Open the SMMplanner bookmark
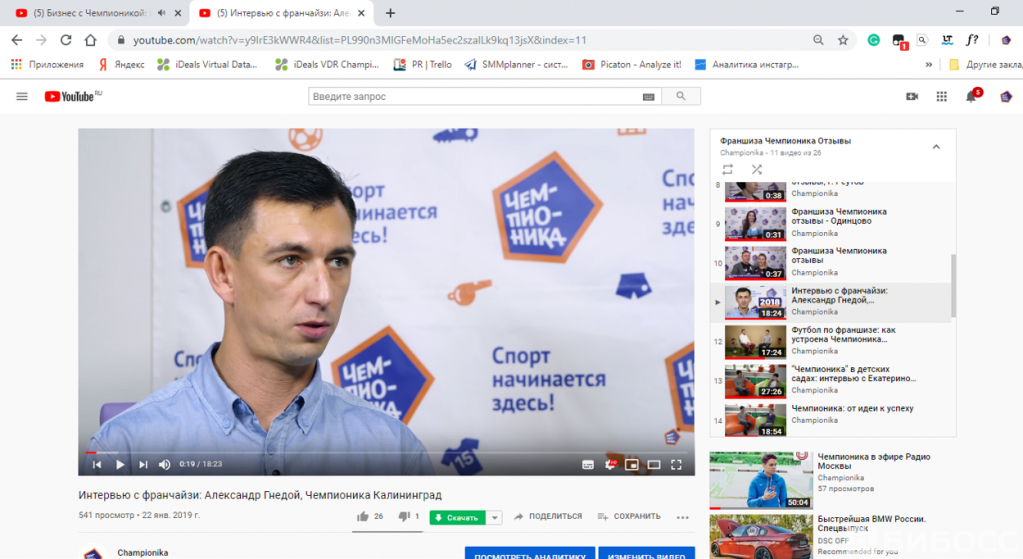1023x559 pixels. click(x=516, y=65)
